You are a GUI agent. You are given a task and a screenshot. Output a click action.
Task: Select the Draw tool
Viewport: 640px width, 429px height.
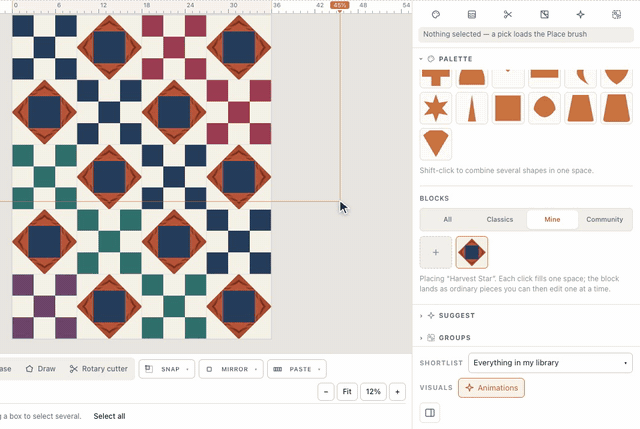[40, 369]
